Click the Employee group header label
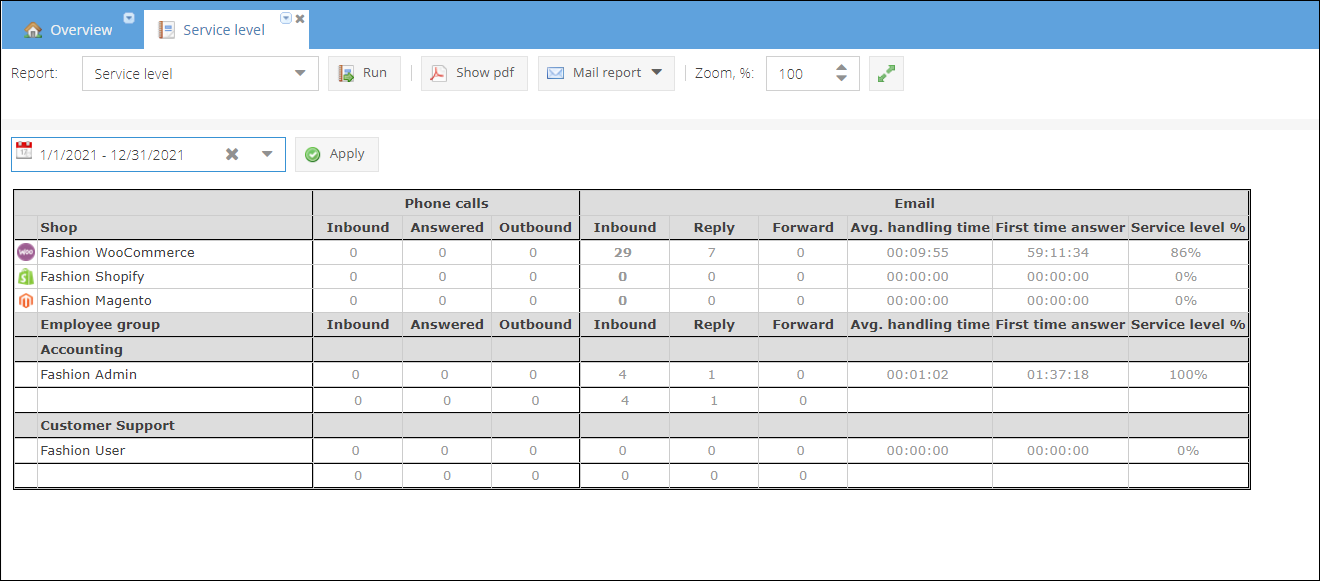Viewport: 1320px width, 581px height. point(100,325)
